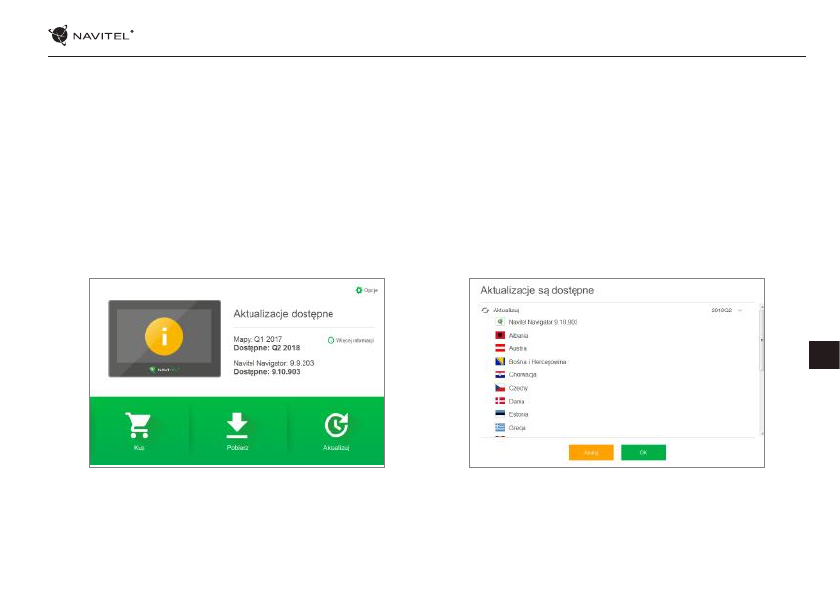Select the Bośnia i Hercegowina flag icon

(x=500, y=361)
